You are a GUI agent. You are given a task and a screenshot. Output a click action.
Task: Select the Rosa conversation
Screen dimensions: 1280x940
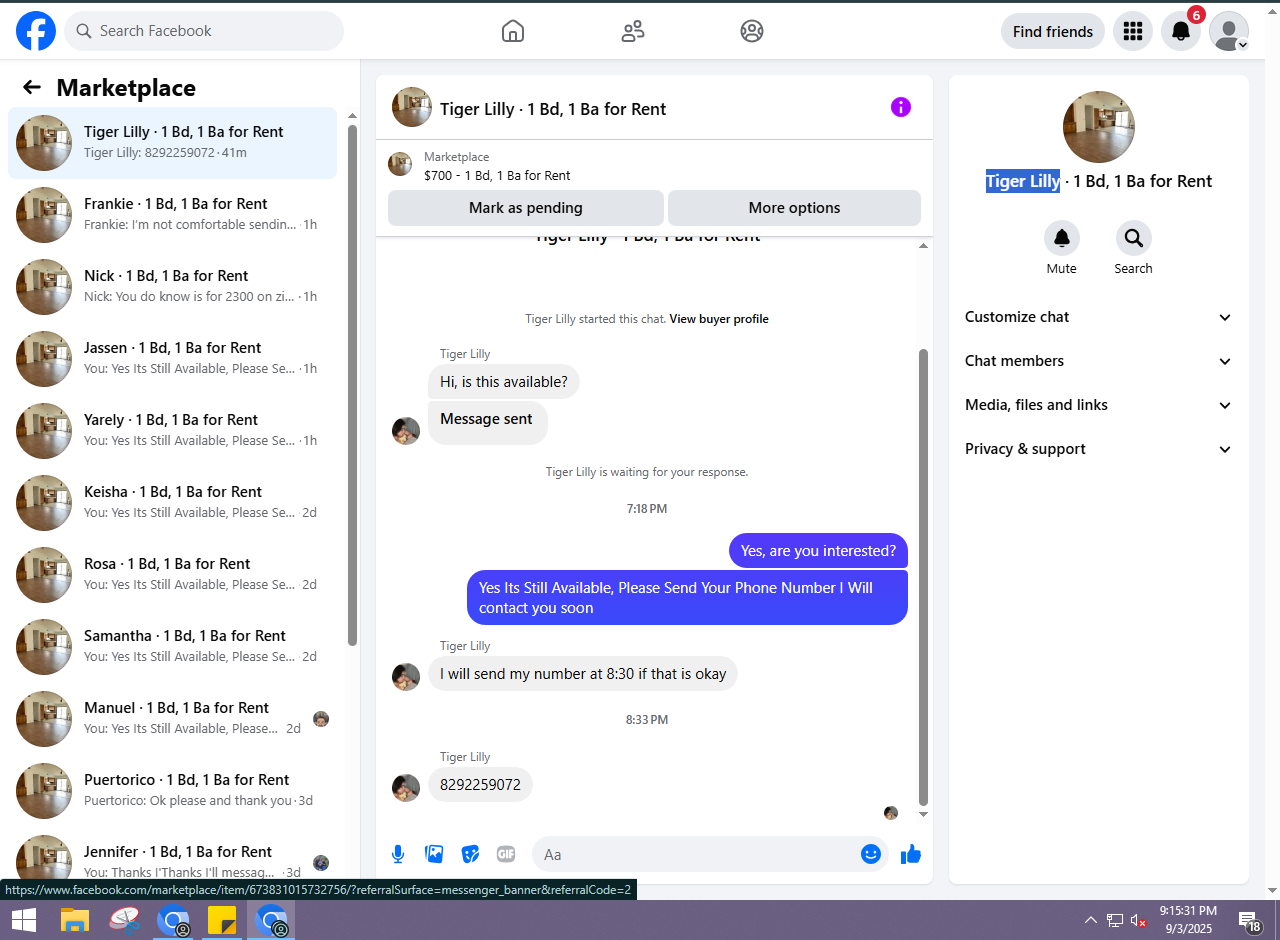pos(173,575)
